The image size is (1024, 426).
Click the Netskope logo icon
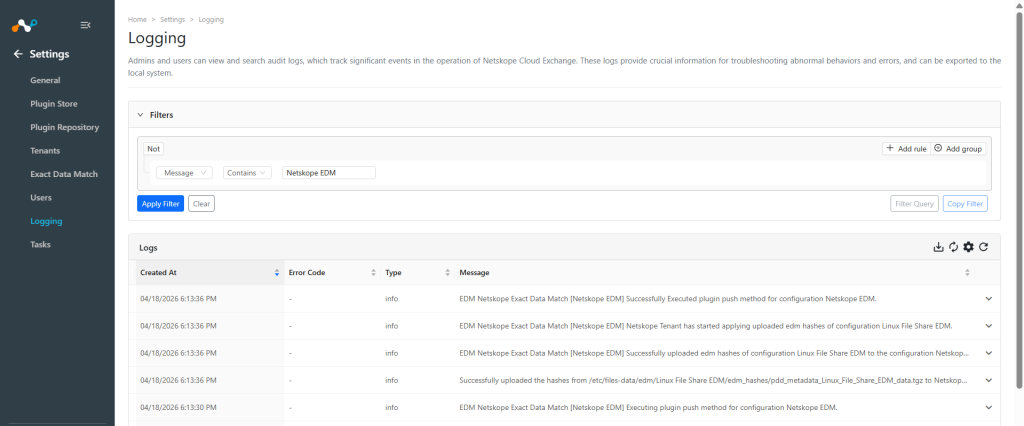[25, 25]
